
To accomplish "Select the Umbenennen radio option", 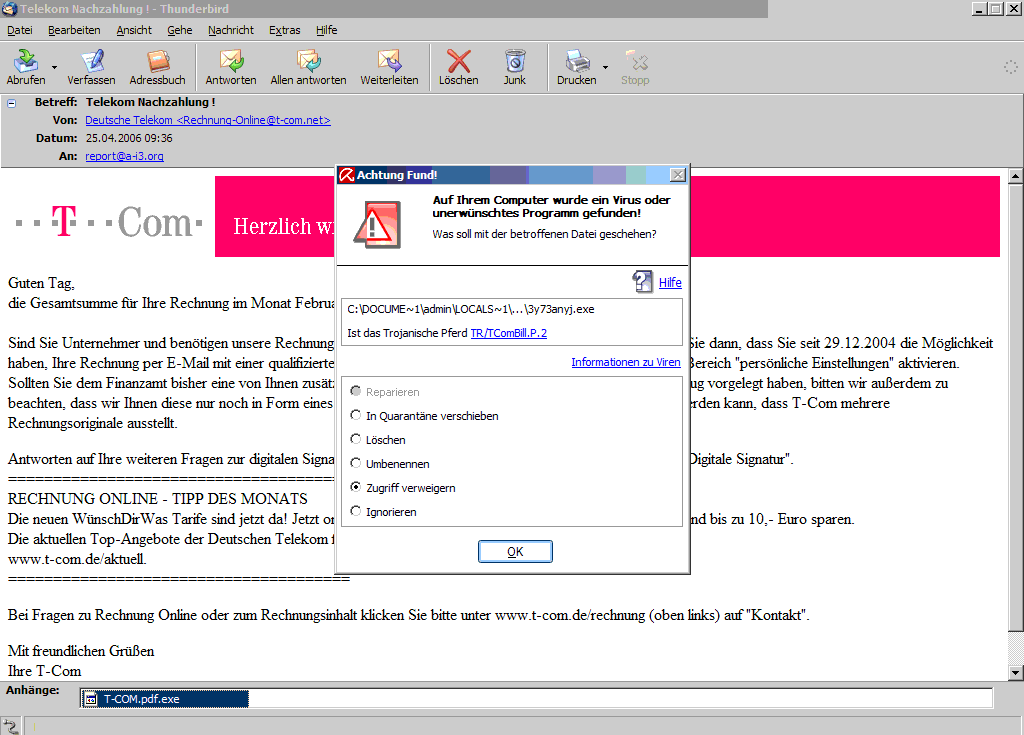I will [355, 463].
